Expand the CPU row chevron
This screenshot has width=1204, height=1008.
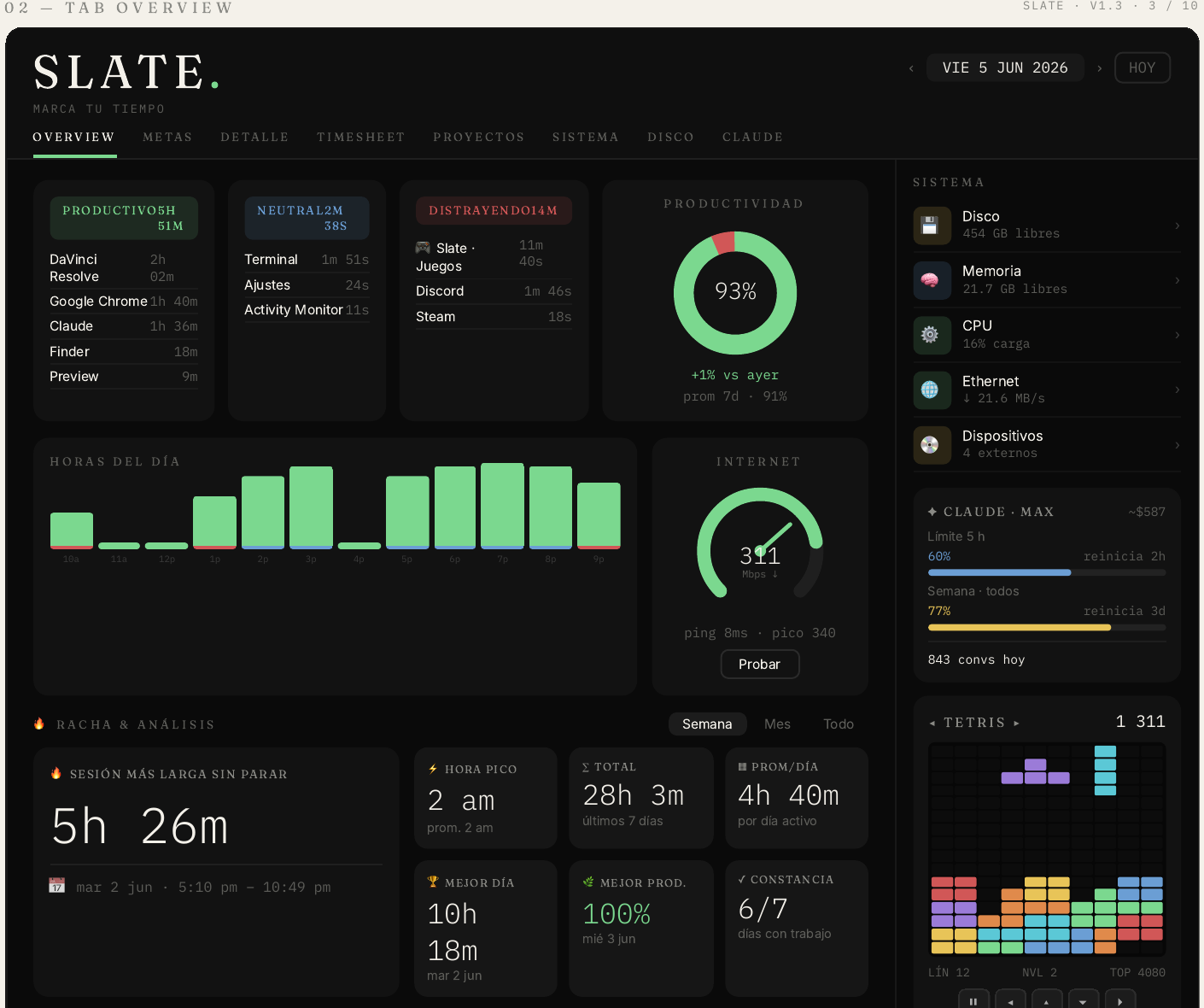click(1178, 335)
